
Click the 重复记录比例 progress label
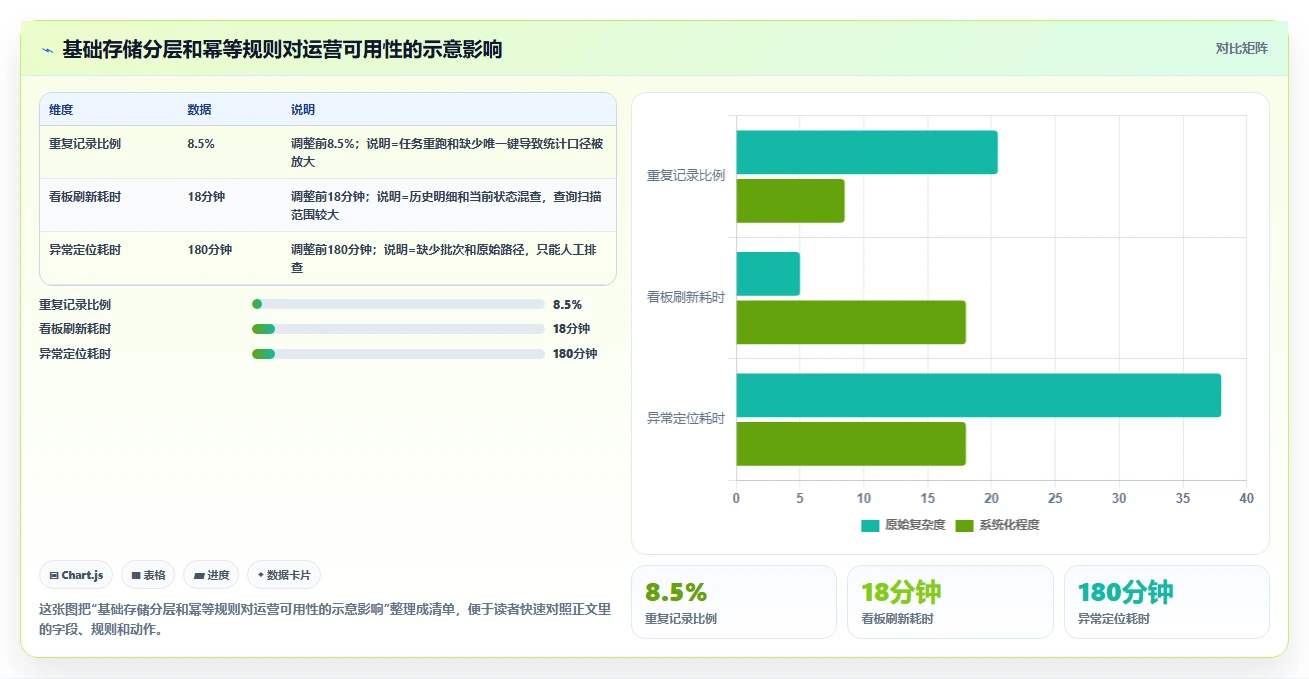75,304
